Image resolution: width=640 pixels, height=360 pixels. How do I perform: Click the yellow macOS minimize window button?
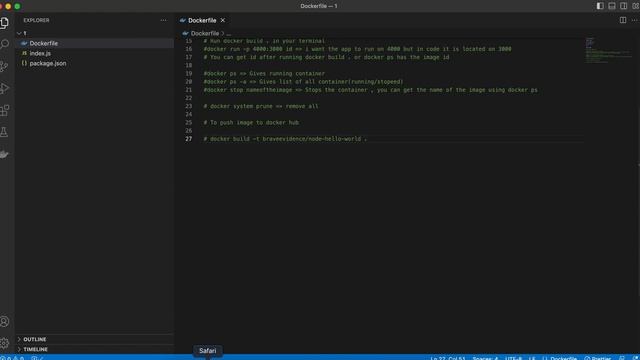(8, 6)
